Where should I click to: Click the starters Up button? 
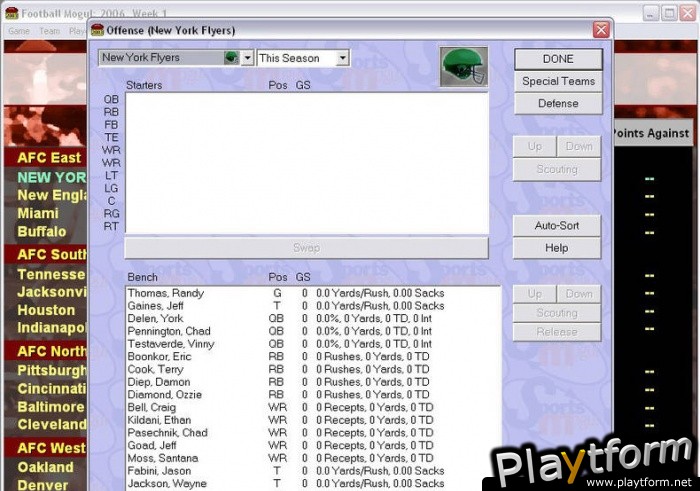pyautogui.click(x=535, y=146)
